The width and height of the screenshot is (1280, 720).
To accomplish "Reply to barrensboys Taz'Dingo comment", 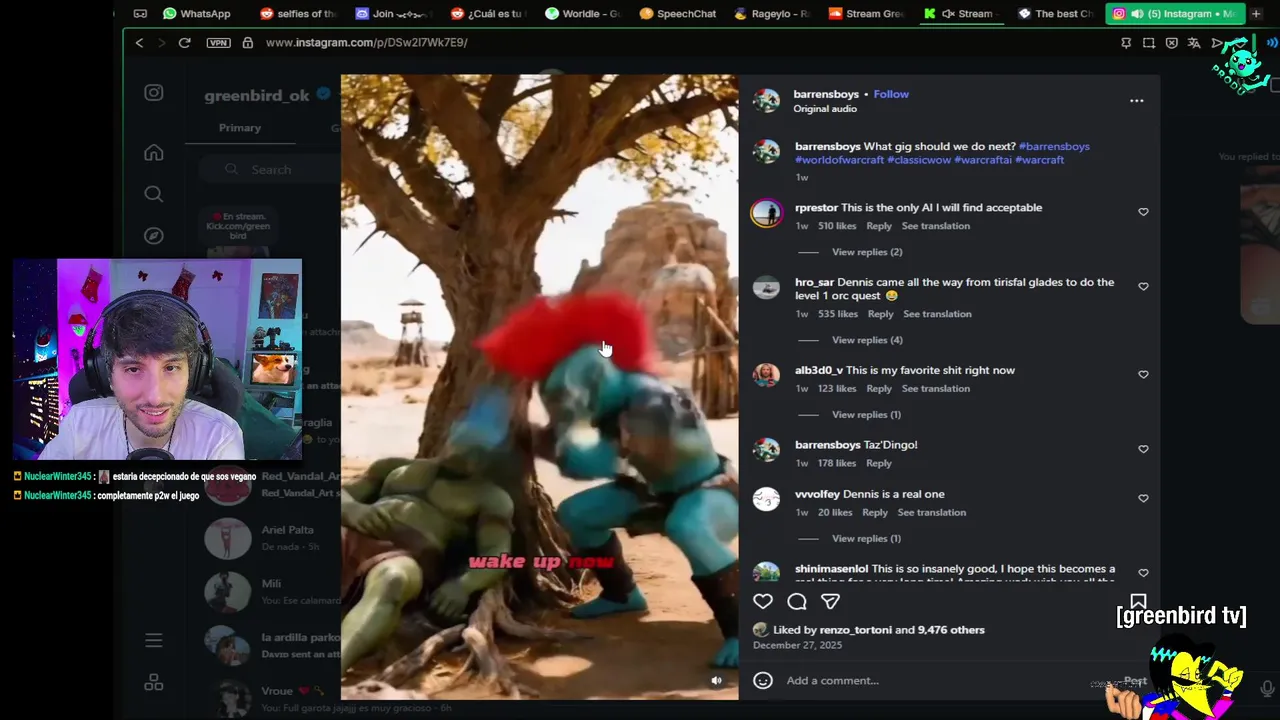I will pyautogui.click(x=879, y=463).
